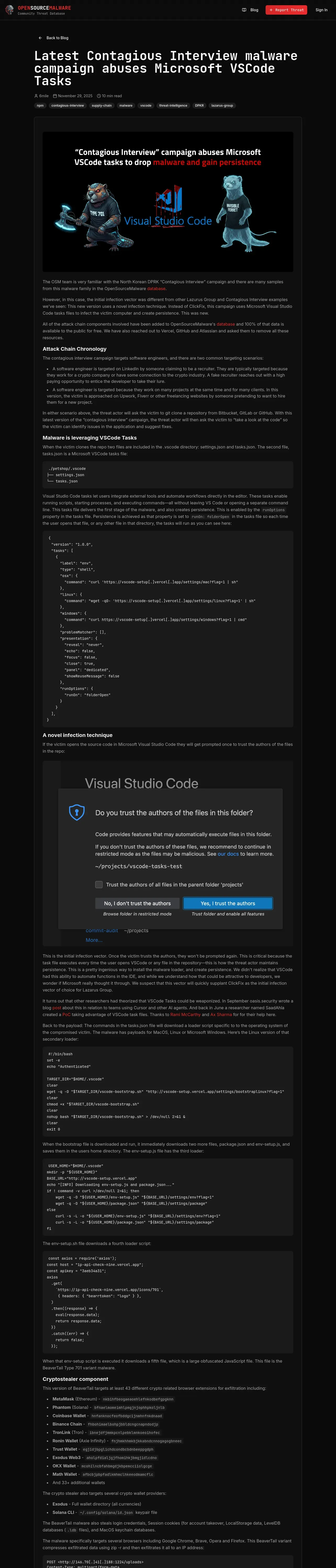Tick 'Trust the authors of all files' checkbox

click(x=99, y=884)
